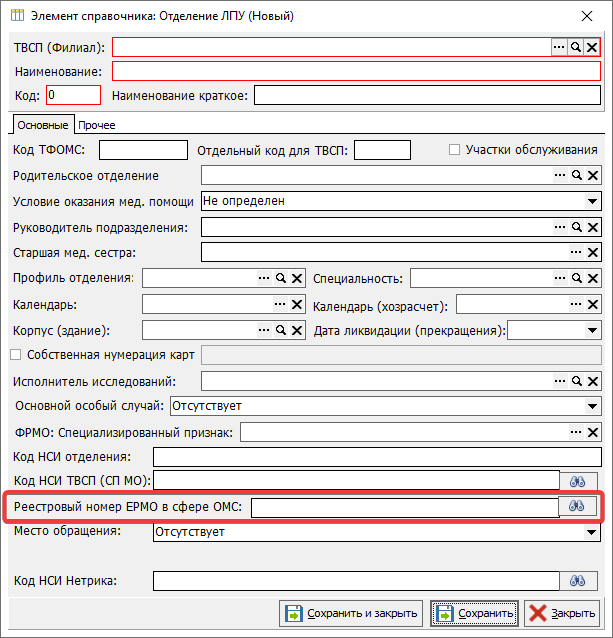
Task: Clear the ФРМО Специализированный признак field
Action: (x=593, y=432)
